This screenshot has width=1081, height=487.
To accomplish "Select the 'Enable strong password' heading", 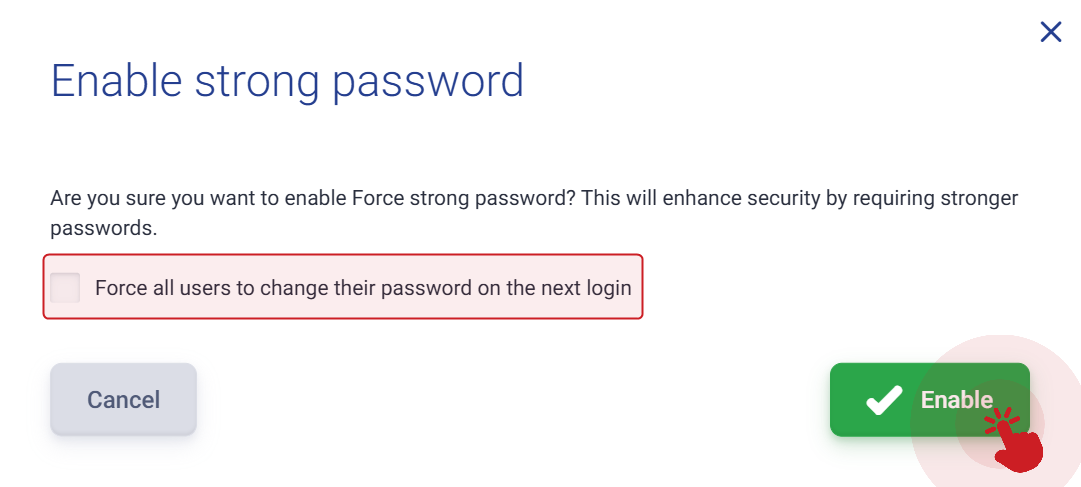I will (x=287, y=83).
